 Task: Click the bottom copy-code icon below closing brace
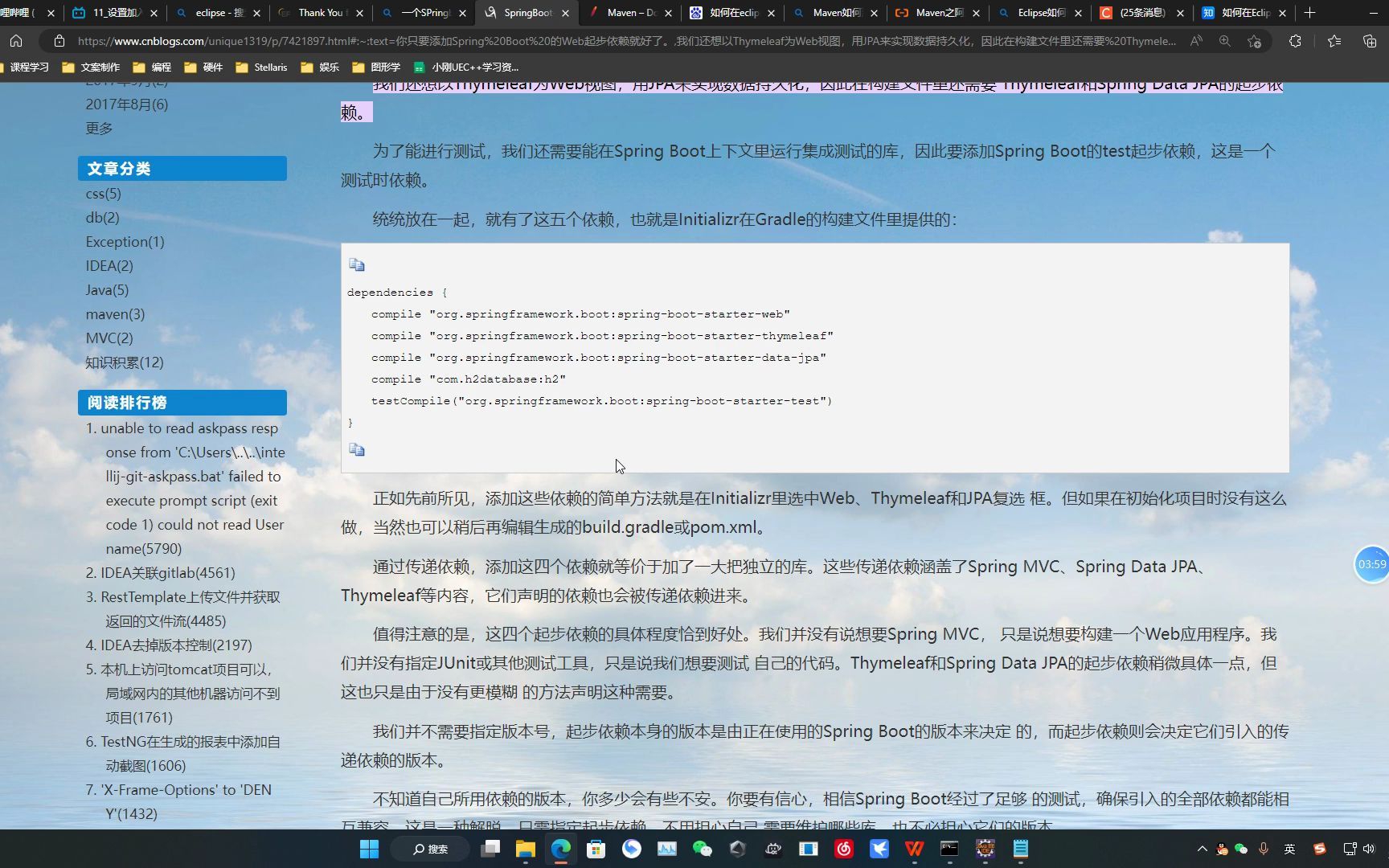pos(357,449)
